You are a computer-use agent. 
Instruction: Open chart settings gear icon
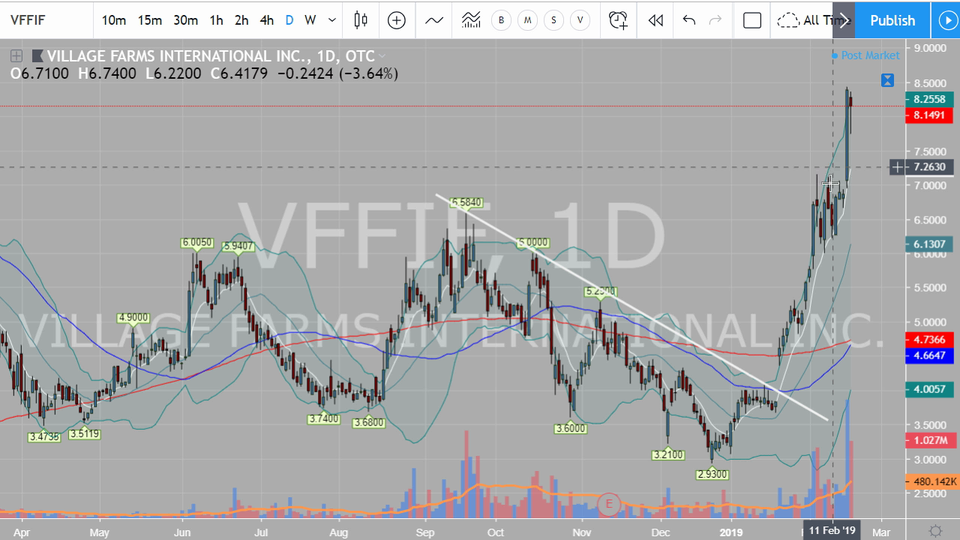pyautogui.click(x=935, y=531)
